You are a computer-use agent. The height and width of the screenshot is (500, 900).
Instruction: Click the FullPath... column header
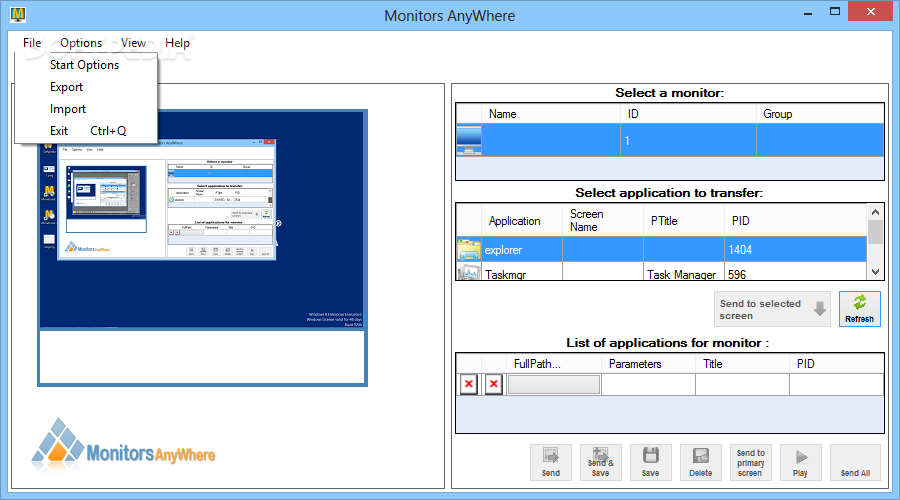(553, 364)
